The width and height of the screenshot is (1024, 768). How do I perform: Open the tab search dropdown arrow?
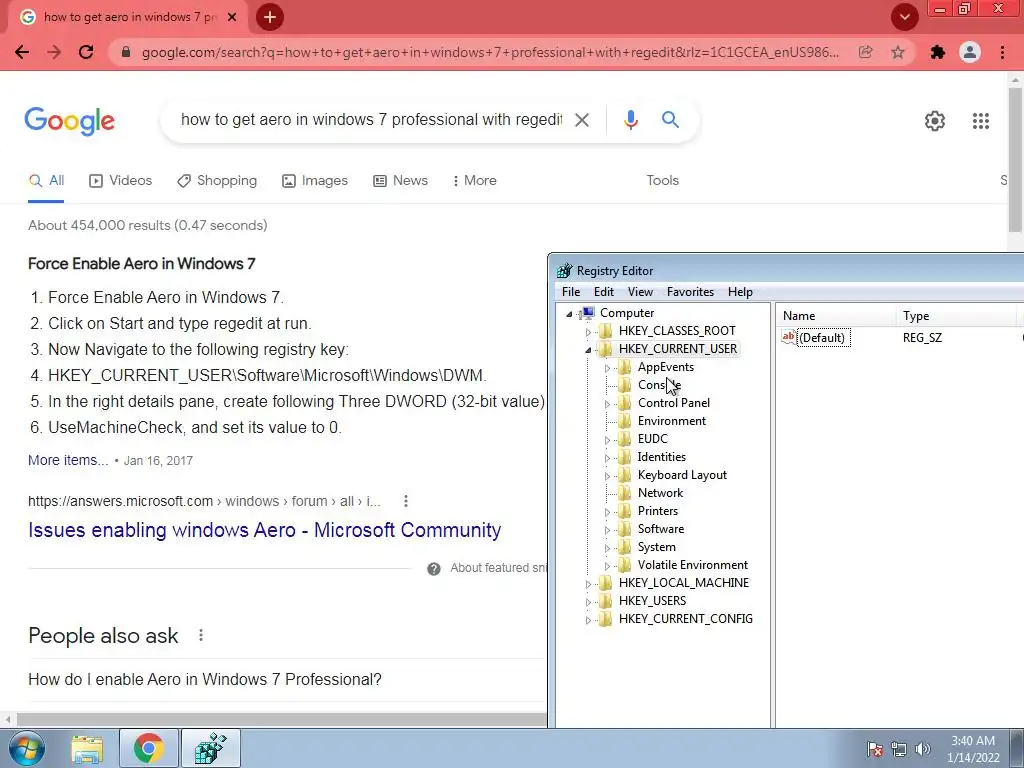(904, 17)
